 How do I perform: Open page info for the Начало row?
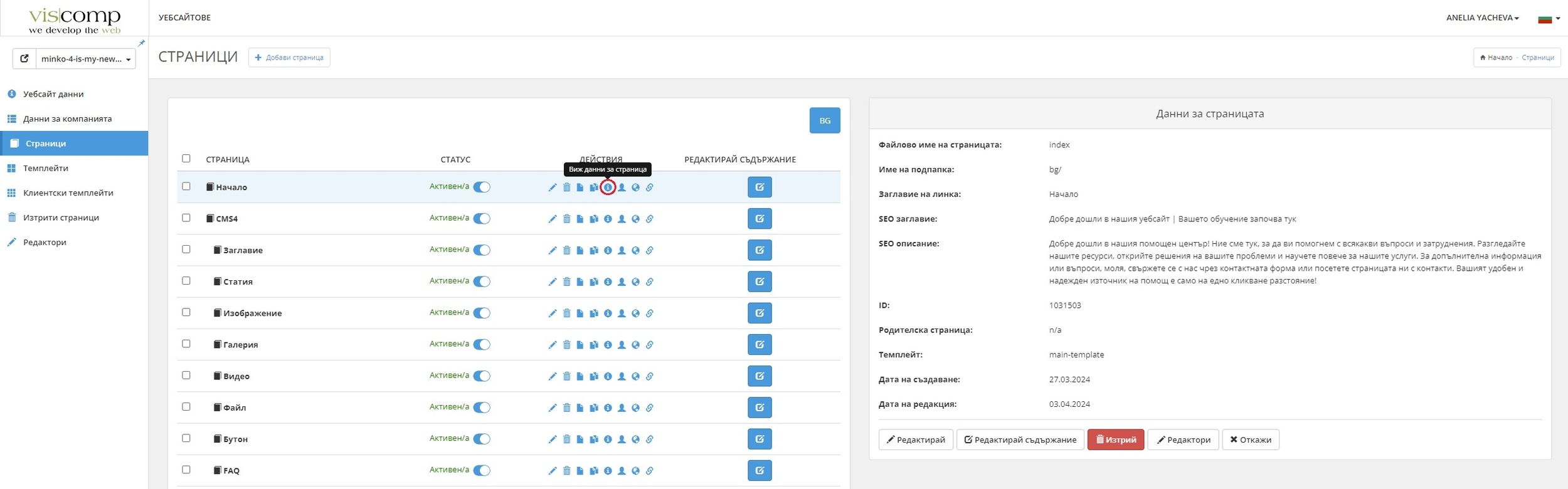pos(608,187)
